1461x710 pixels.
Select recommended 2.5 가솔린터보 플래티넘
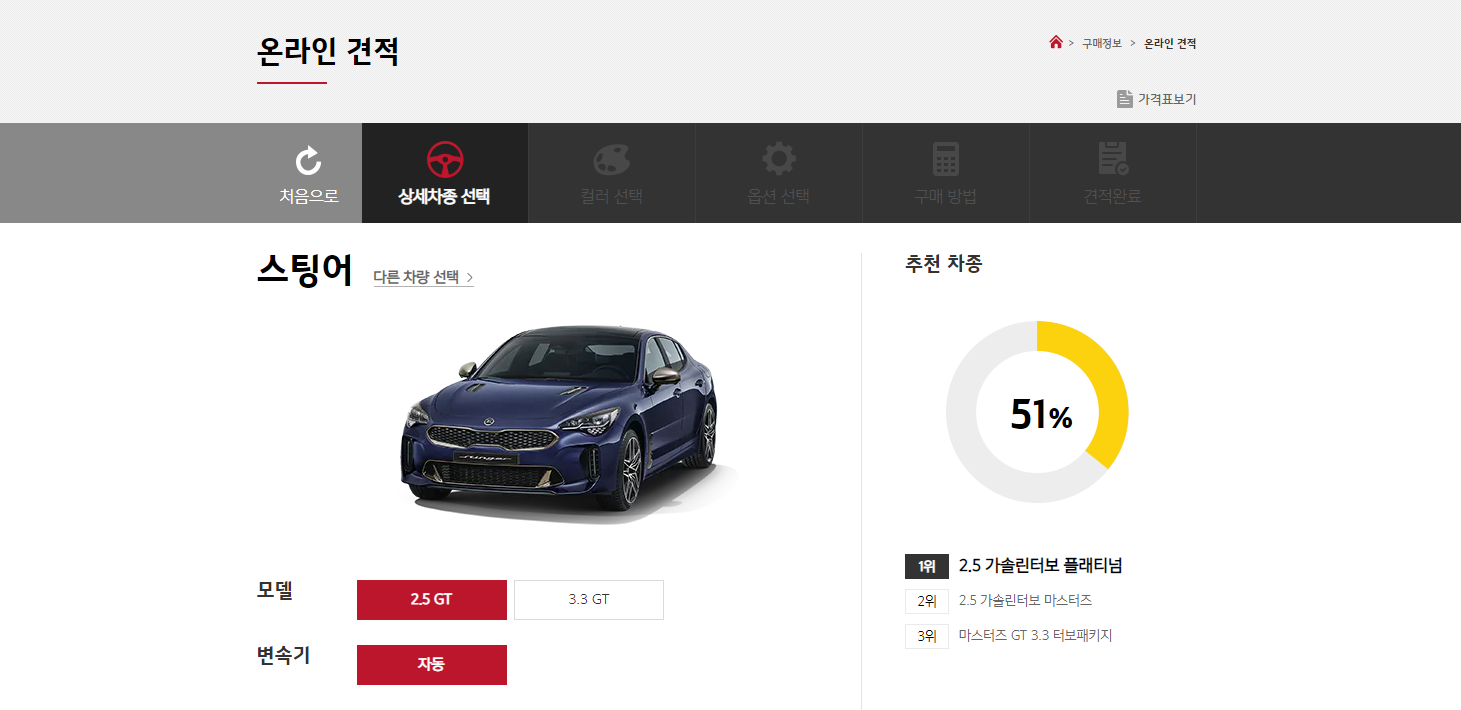pyautogui.click(x=1040, y=566)
